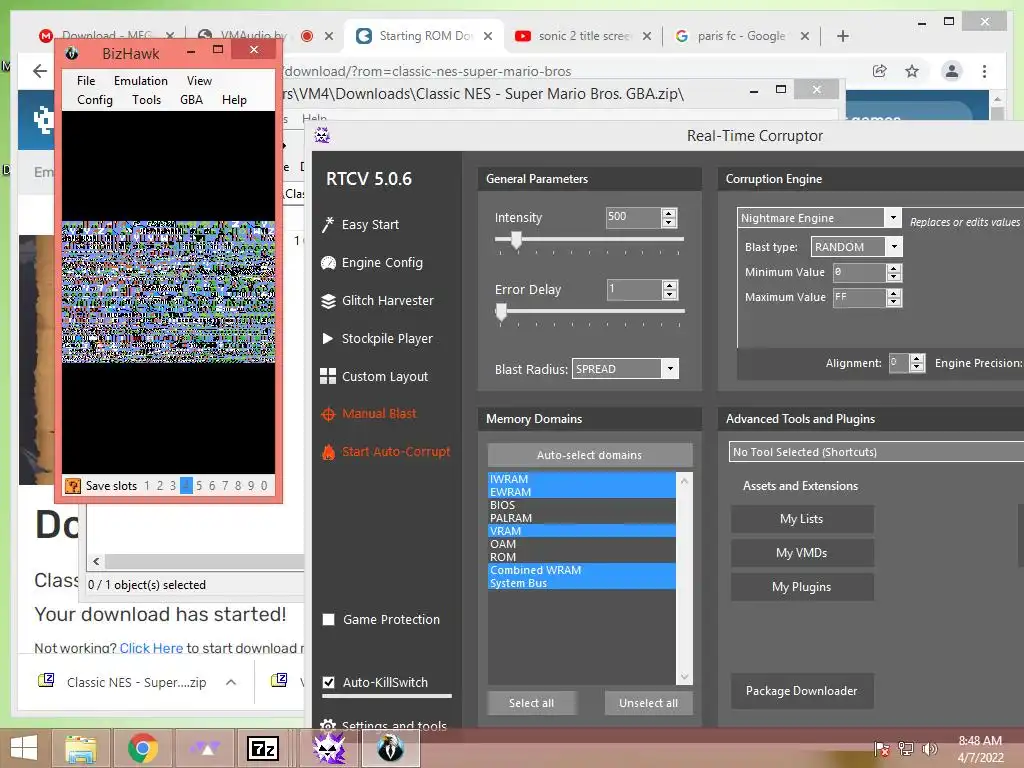Enable Game Protection checkbox
Screen dimensions: 1024x768
[x=328, y=620]
